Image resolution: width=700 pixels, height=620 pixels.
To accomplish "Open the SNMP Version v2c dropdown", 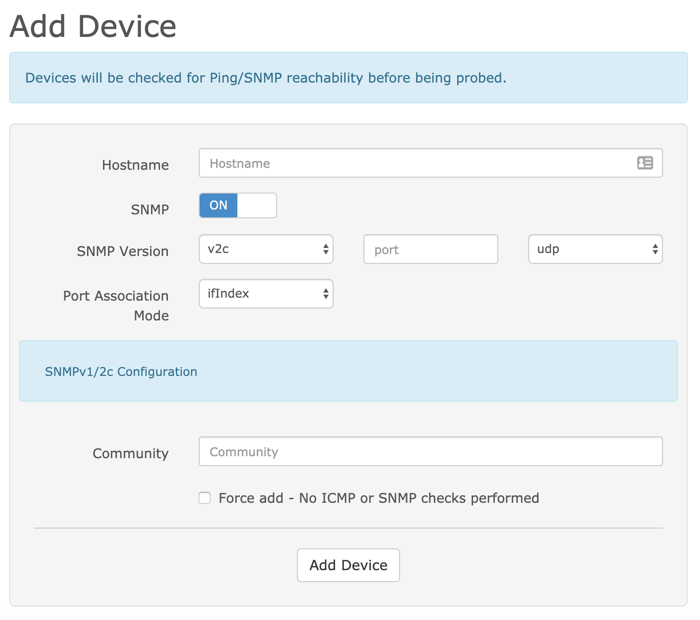I will click(266, 249).
